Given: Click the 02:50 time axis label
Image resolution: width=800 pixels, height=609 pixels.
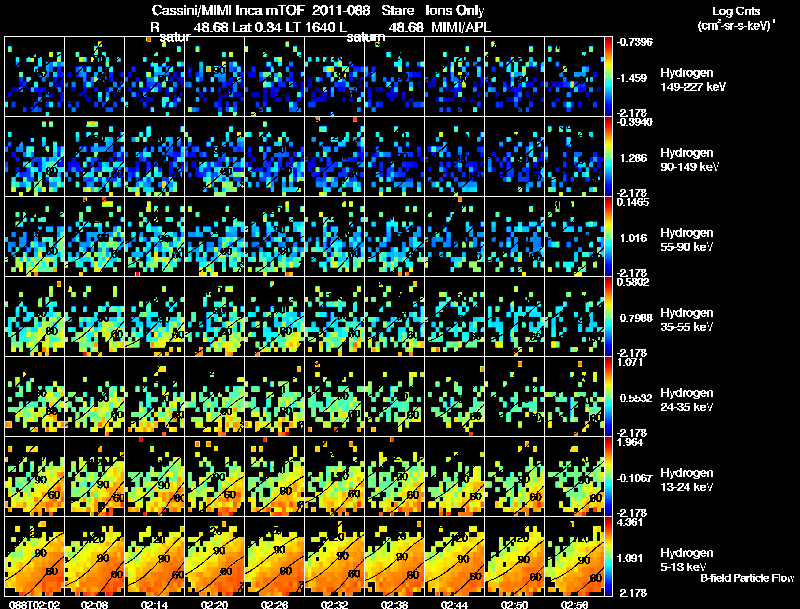Looking at the screenshot, I should click(514, 604).
